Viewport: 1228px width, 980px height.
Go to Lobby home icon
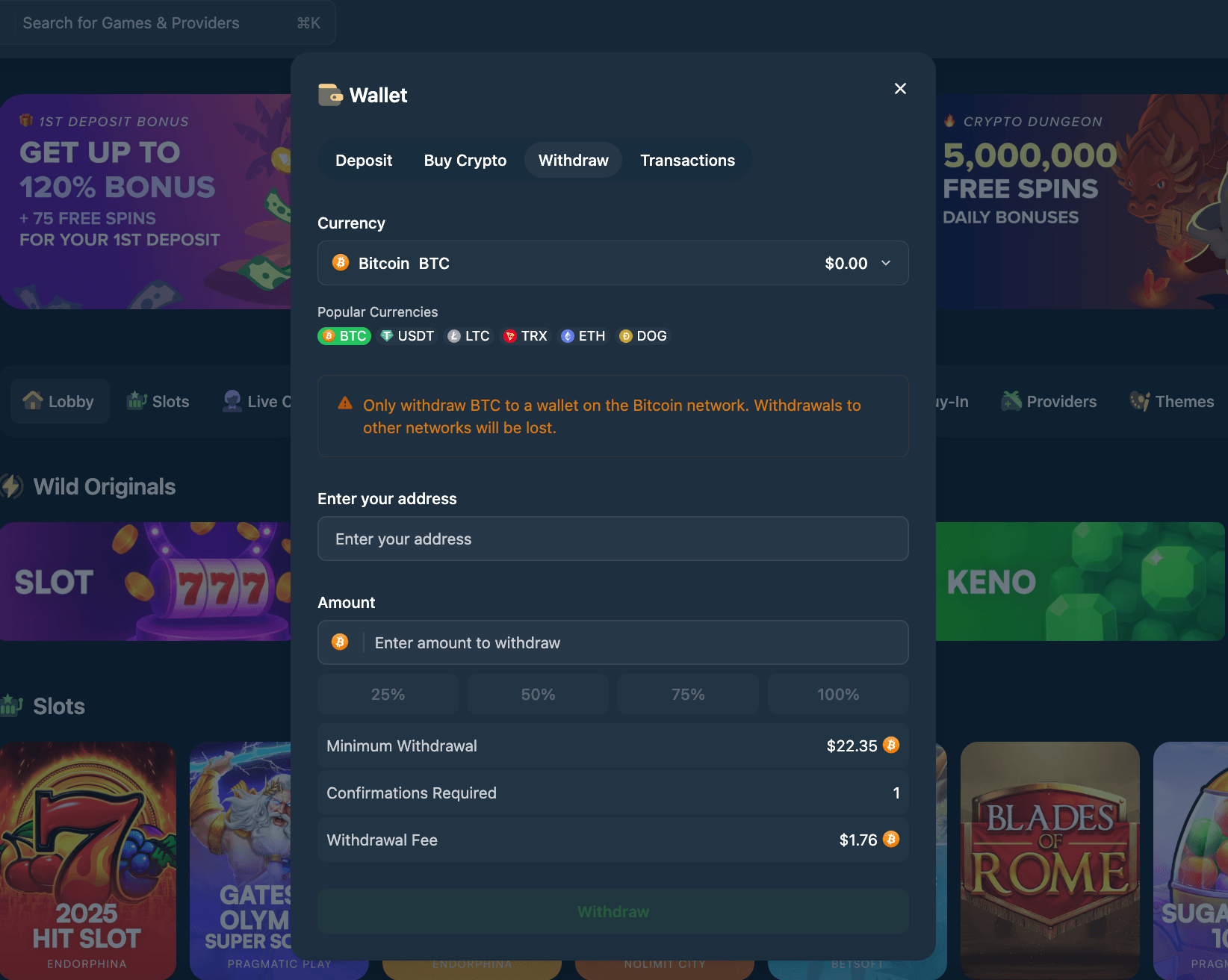pos(33,401)
